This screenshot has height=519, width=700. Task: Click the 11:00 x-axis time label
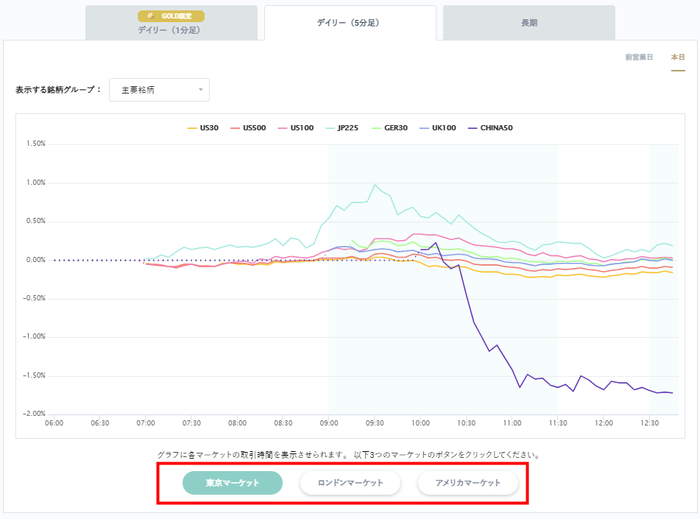click(512, 423)
